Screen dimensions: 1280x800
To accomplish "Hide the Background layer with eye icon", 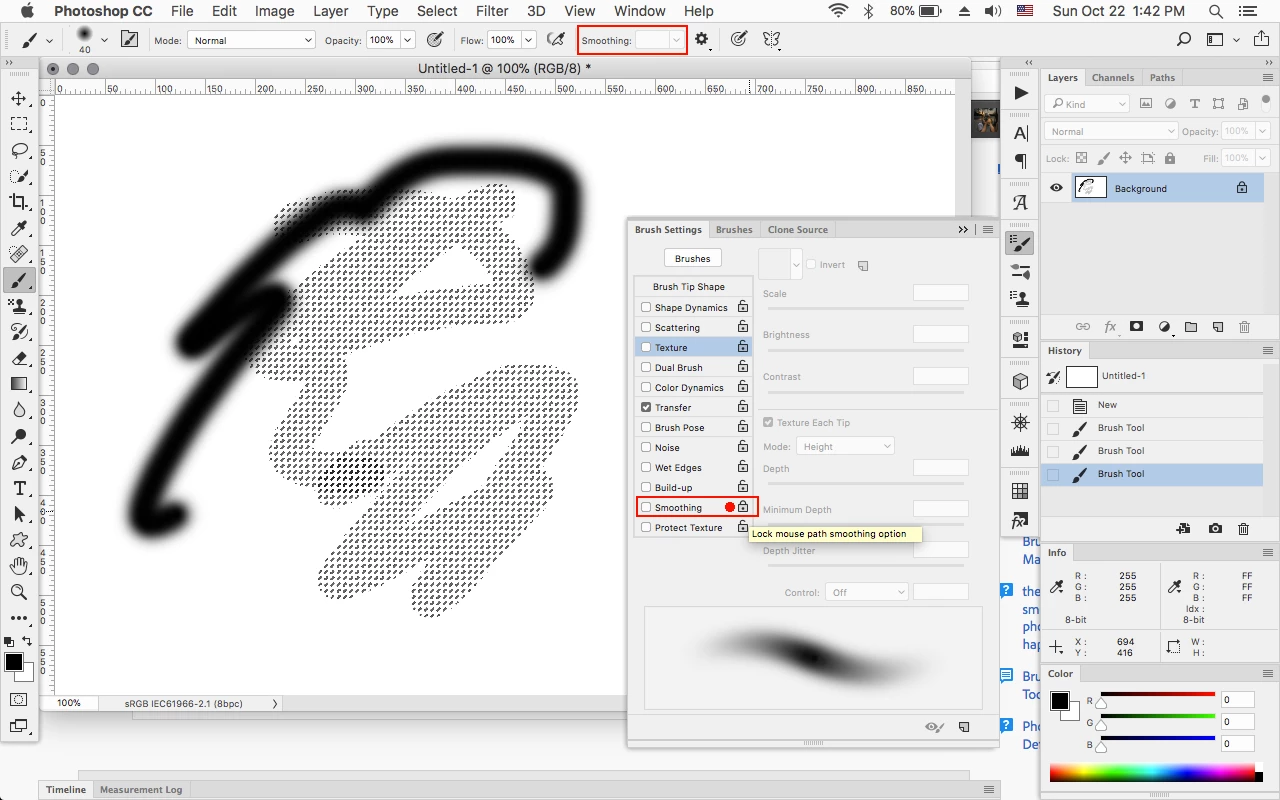I will pos(1056,188).
